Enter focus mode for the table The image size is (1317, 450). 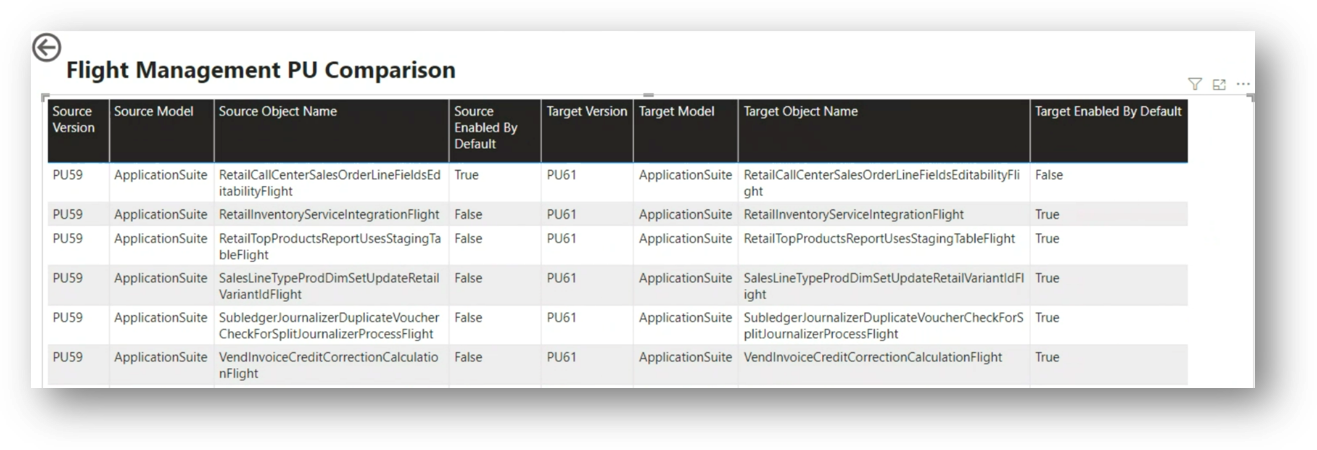coord(1219,85)
